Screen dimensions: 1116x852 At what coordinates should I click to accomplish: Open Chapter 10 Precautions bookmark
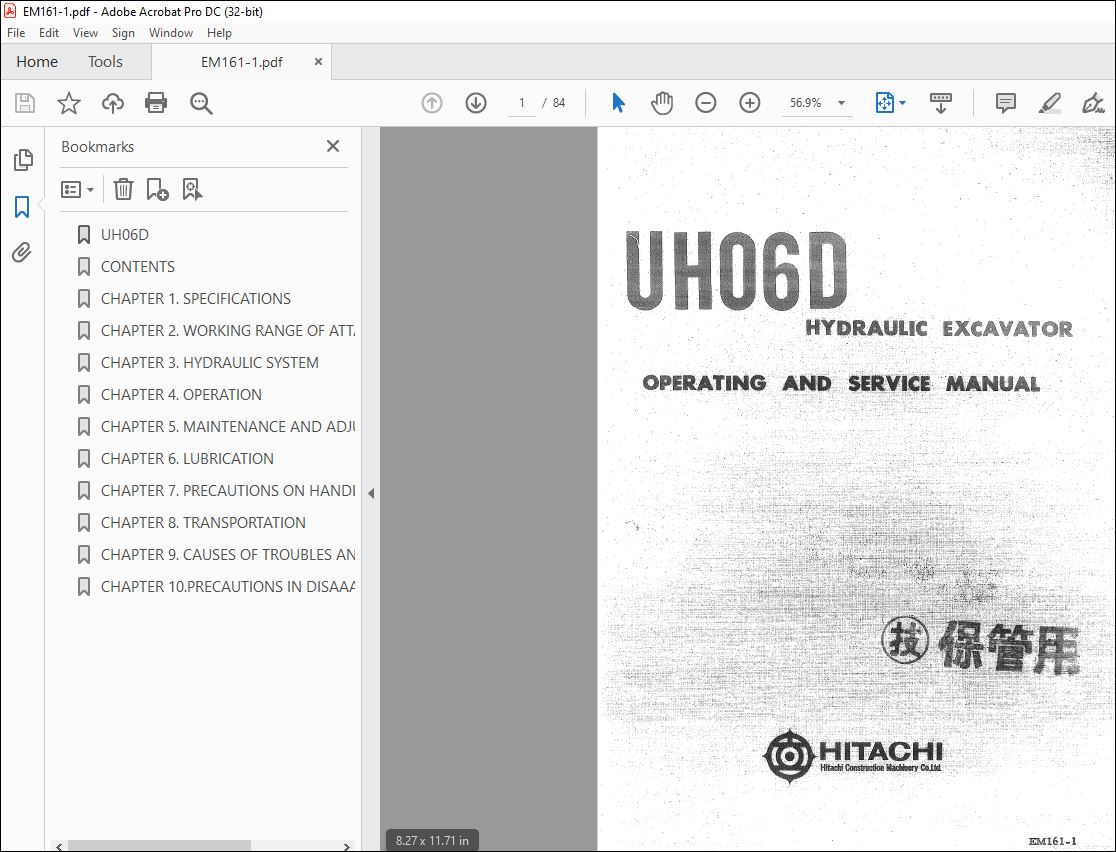pyautogui.click(x=228, y=587)
